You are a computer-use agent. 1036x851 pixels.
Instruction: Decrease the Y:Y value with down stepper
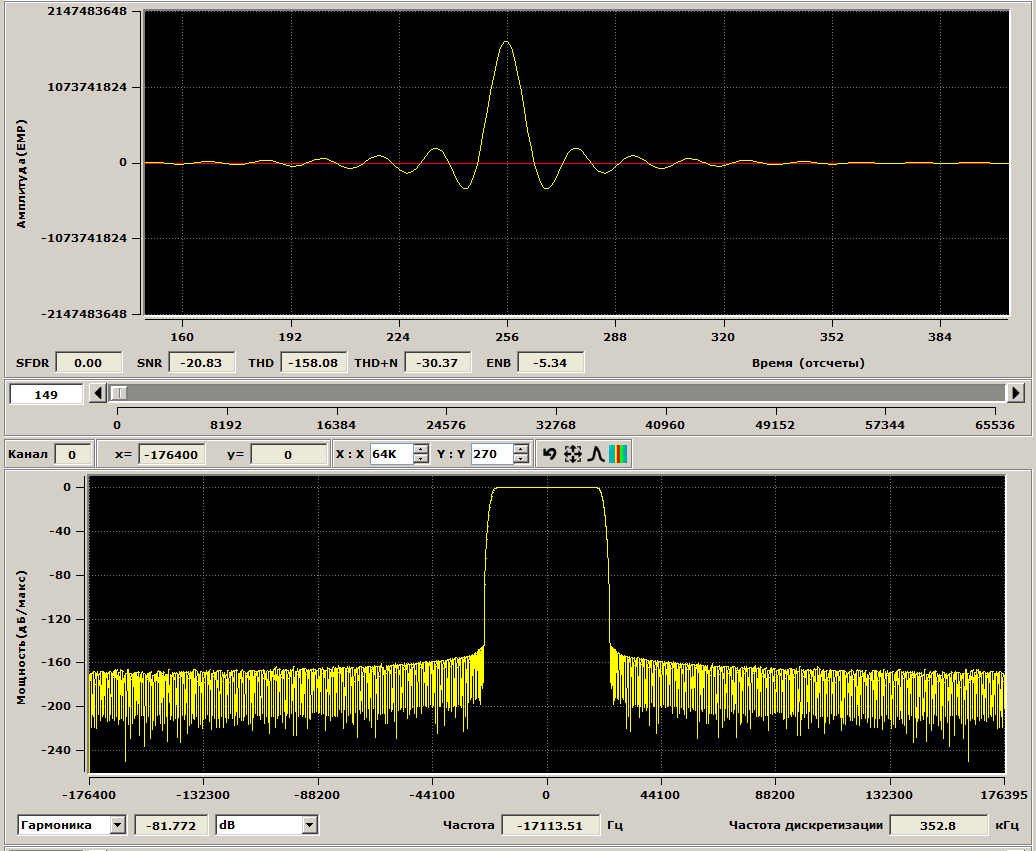coord(521,459)
